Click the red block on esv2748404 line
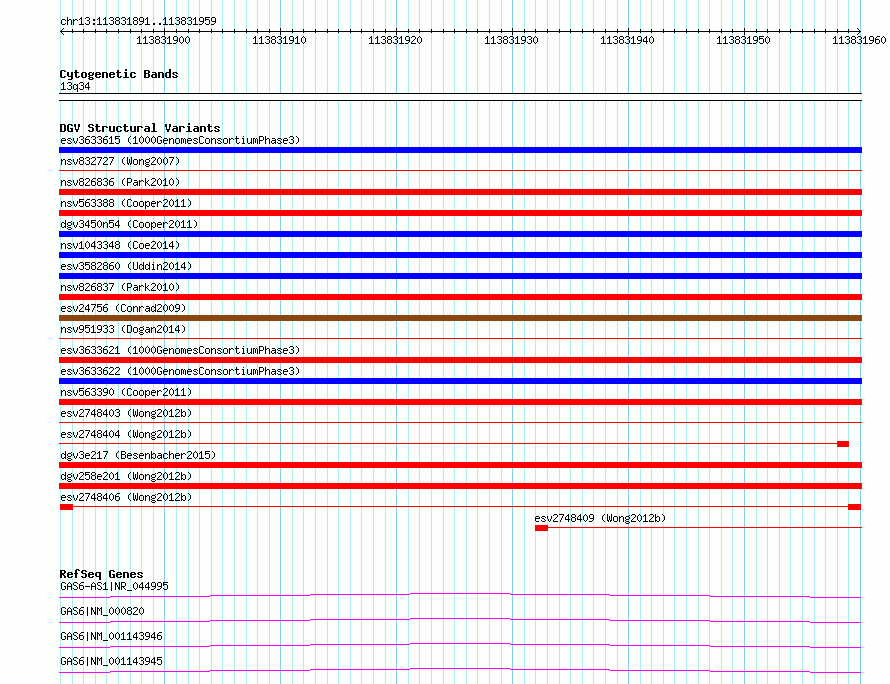Viewport: 890px width, 684px height. point(843,444)
